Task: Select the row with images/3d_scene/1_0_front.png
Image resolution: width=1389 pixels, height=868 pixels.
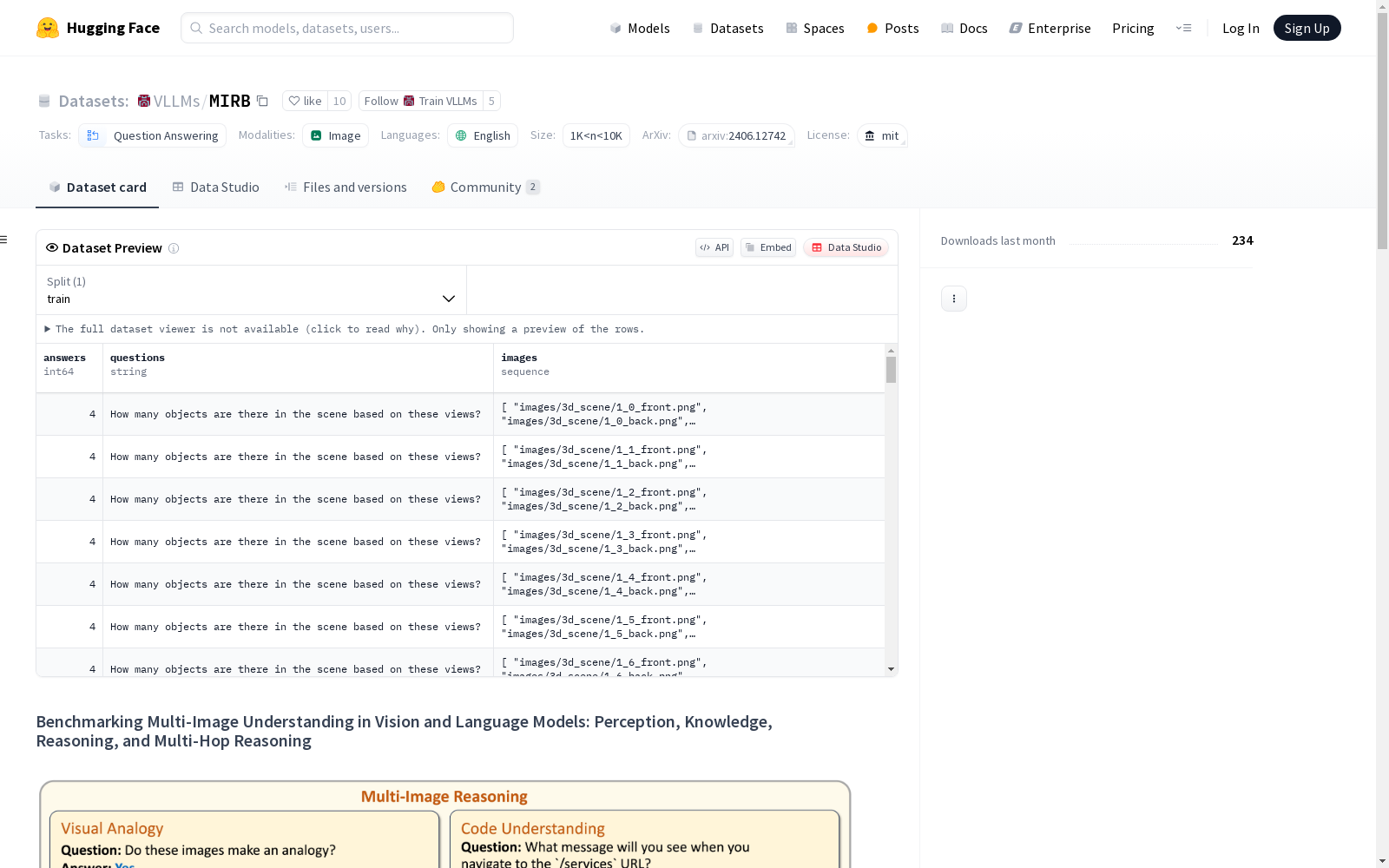Action: click(x=460, y=414)
